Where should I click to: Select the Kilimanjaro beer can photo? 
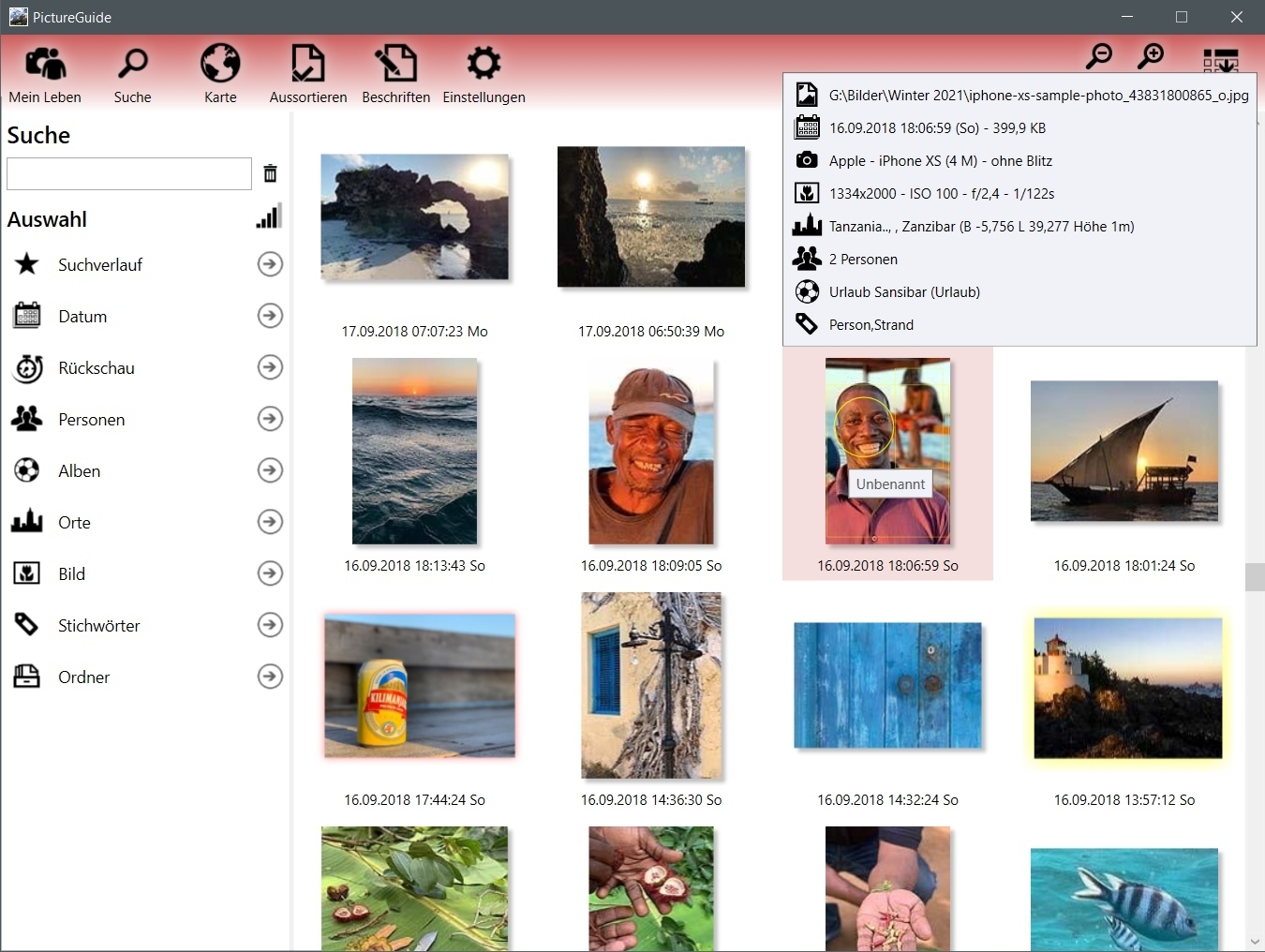pyautogui.click(x=419, y=686)
